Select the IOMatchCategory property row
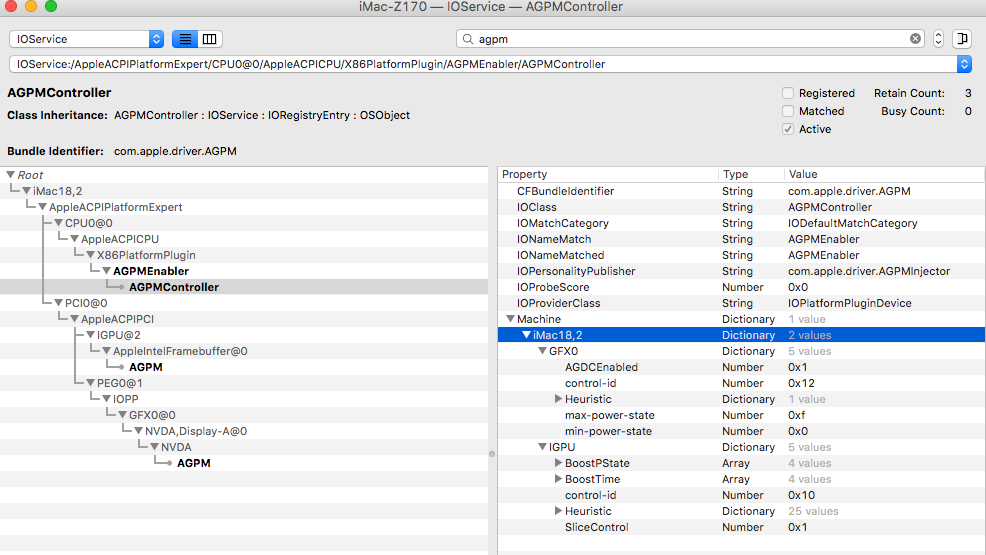Viewport: 986px width, 555px height. 741,223
